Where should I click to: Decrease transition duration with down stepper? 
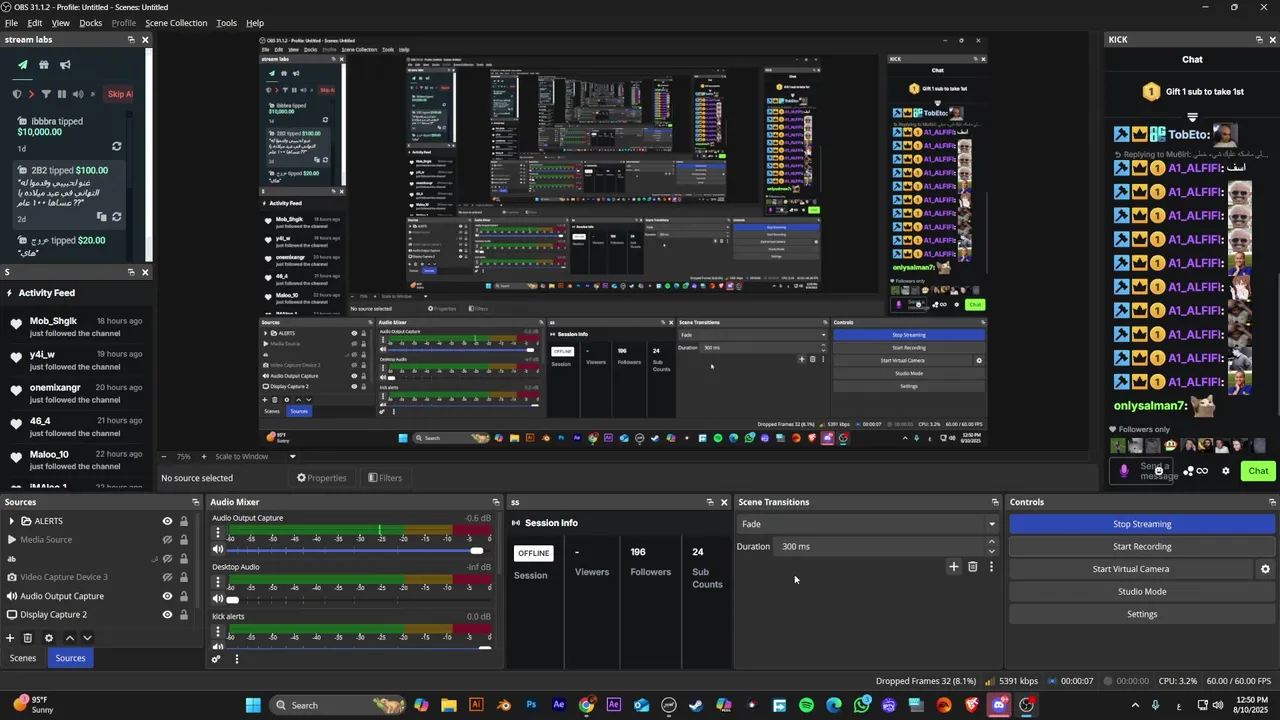[x=991, y=551]
